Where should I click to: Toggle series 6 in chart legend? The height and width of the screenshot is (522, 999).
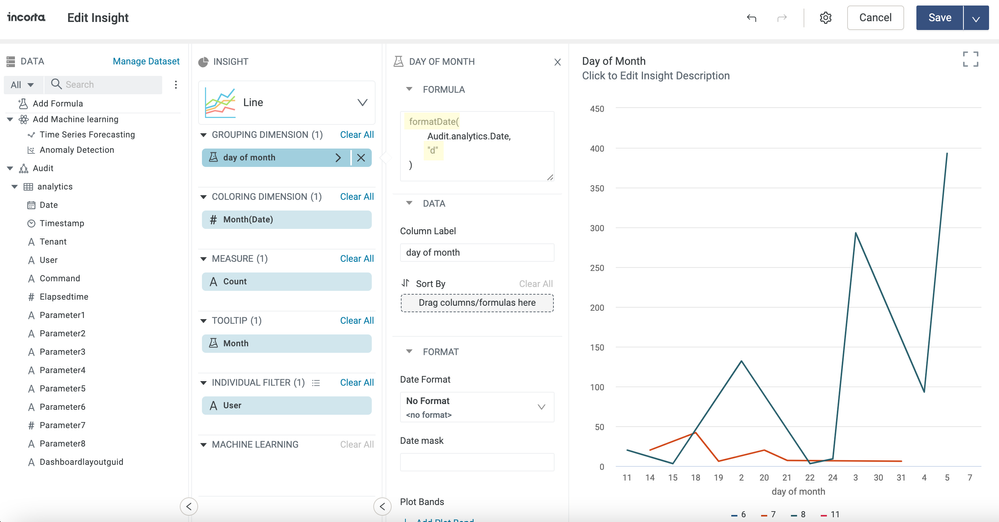click(x=739, y=514)
